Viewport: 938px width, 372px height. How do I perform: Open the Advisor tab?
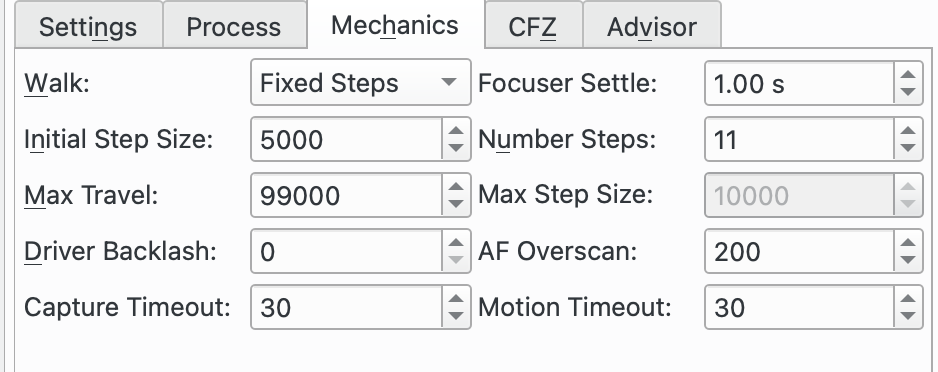pyautogui.click(x=652, y=26)
